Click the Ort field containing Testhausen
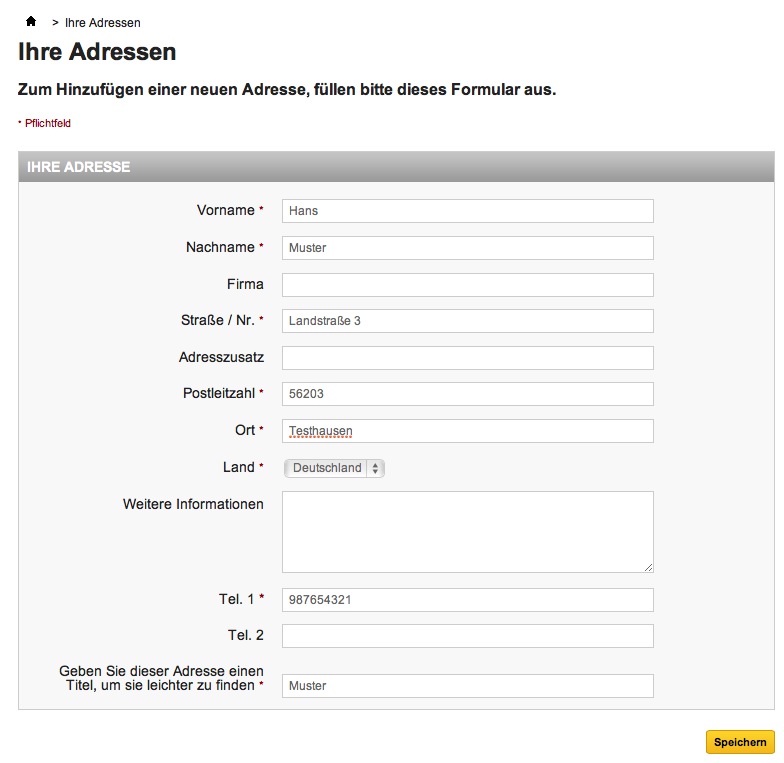 (x=467, y=431)
